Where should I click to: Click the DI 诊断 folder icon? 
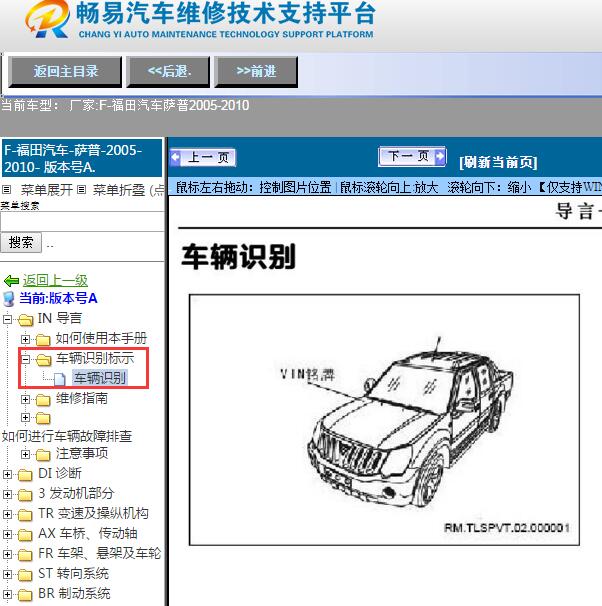(x=26, y=475)
